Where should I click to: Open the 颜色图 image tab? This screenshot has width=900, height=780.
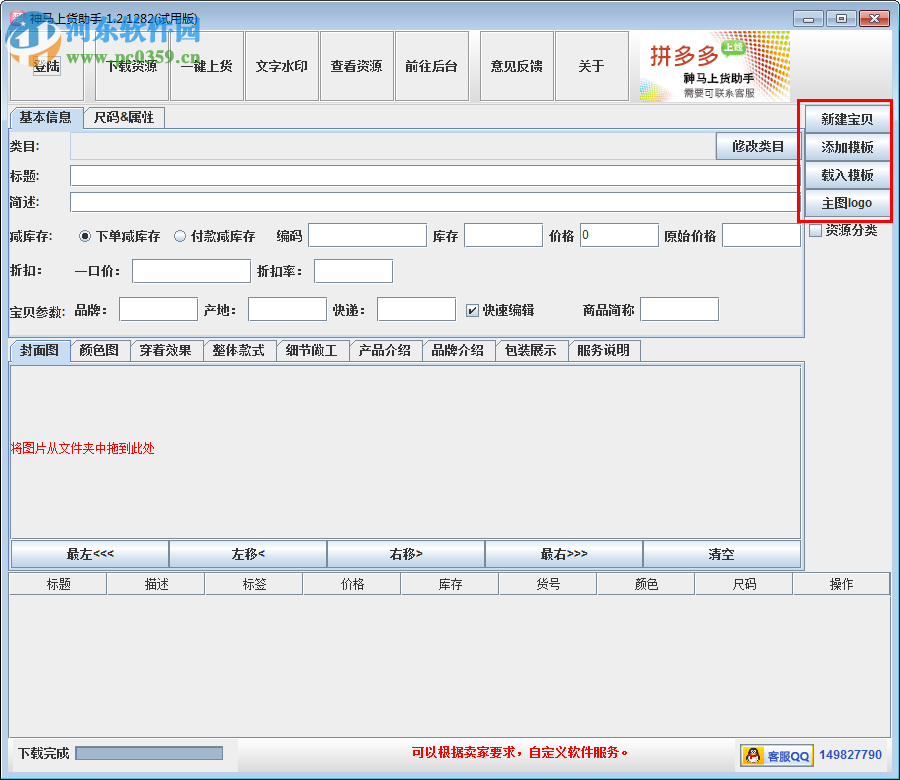(99, 350)
